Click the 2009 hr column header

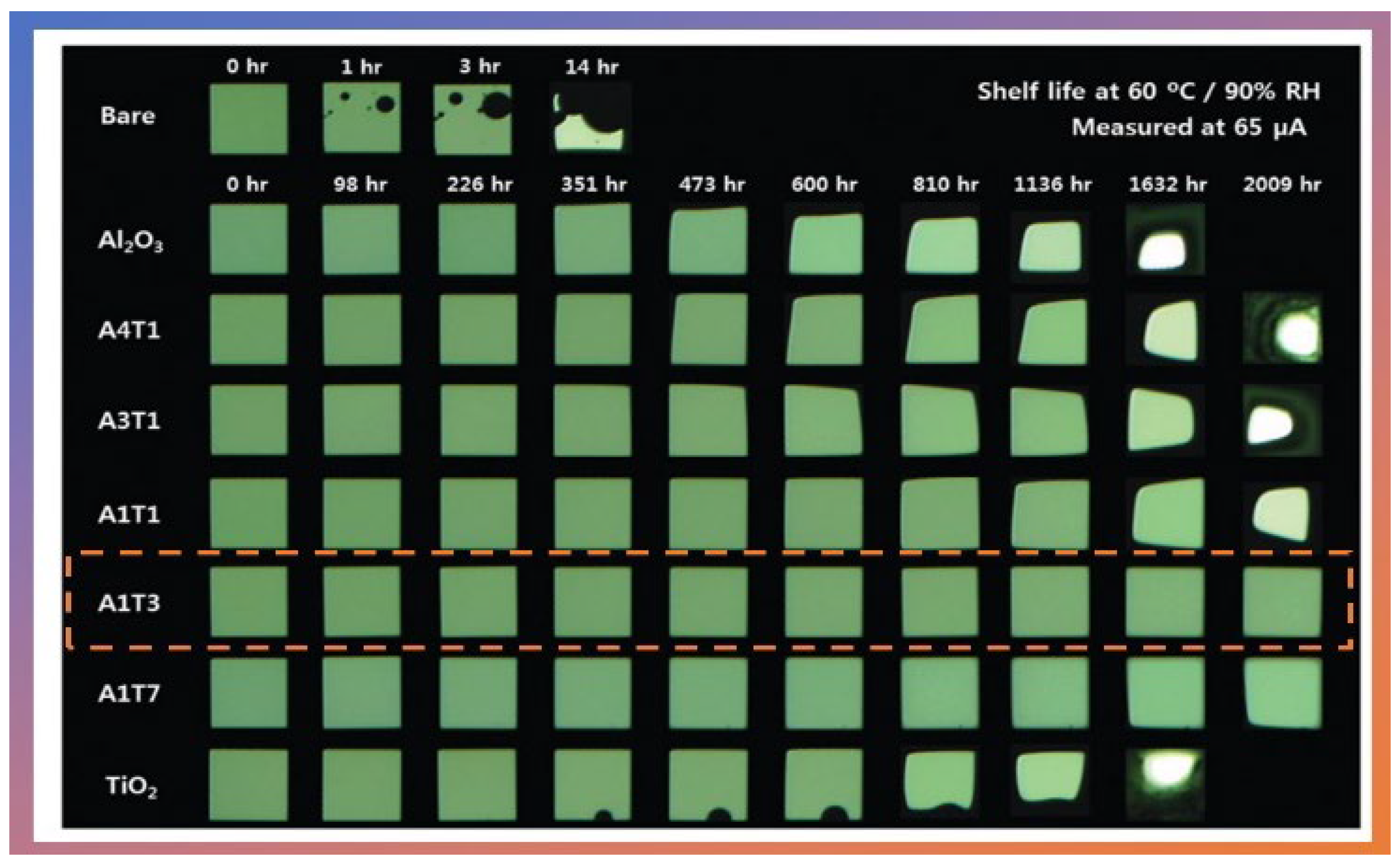coord(1282,185)
